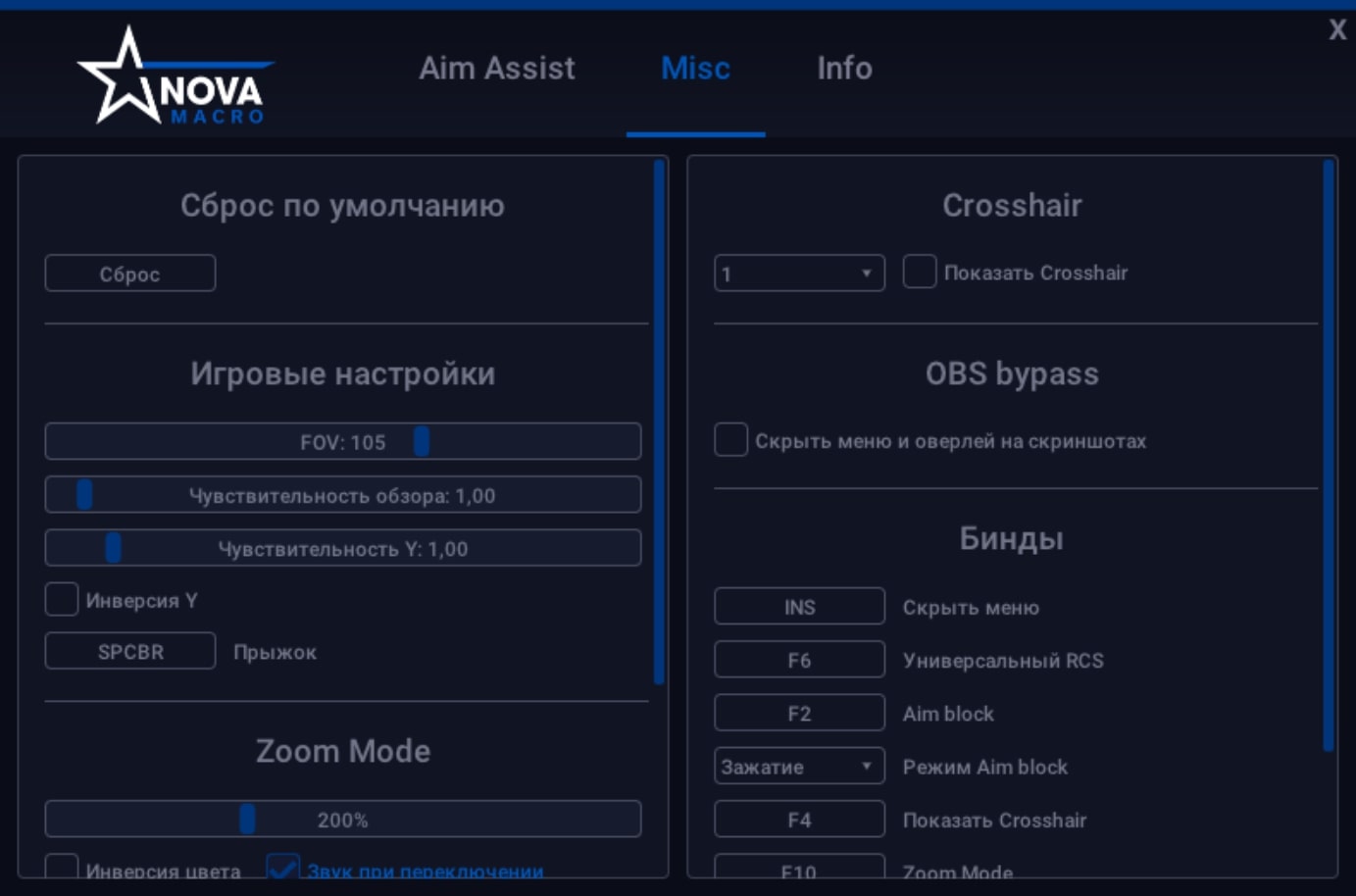Click the SPCBR jump key bind
The height and width of the screenshot is (896, 1356).
click(x=130, y=651)
